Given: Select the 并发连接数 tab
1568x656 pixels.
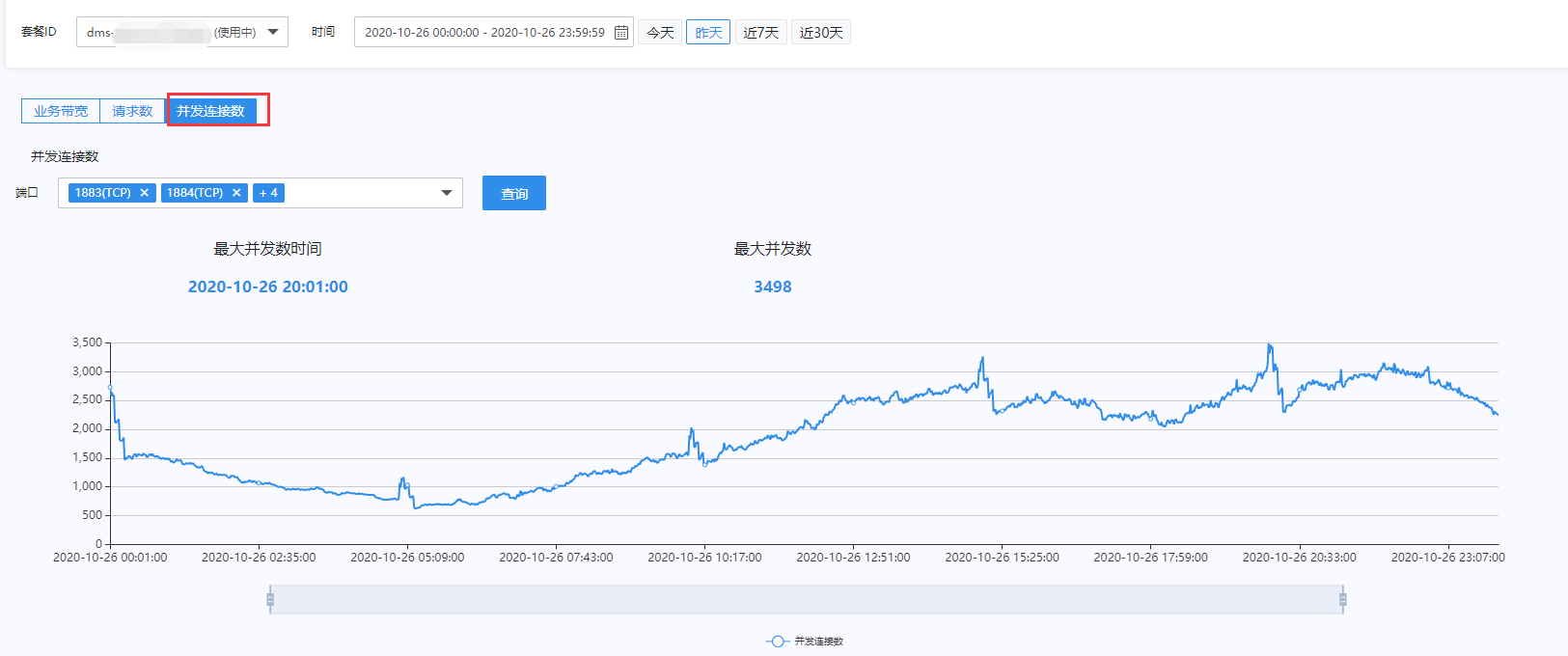Looking at the screenshot, I should click(x=211, y=111).
